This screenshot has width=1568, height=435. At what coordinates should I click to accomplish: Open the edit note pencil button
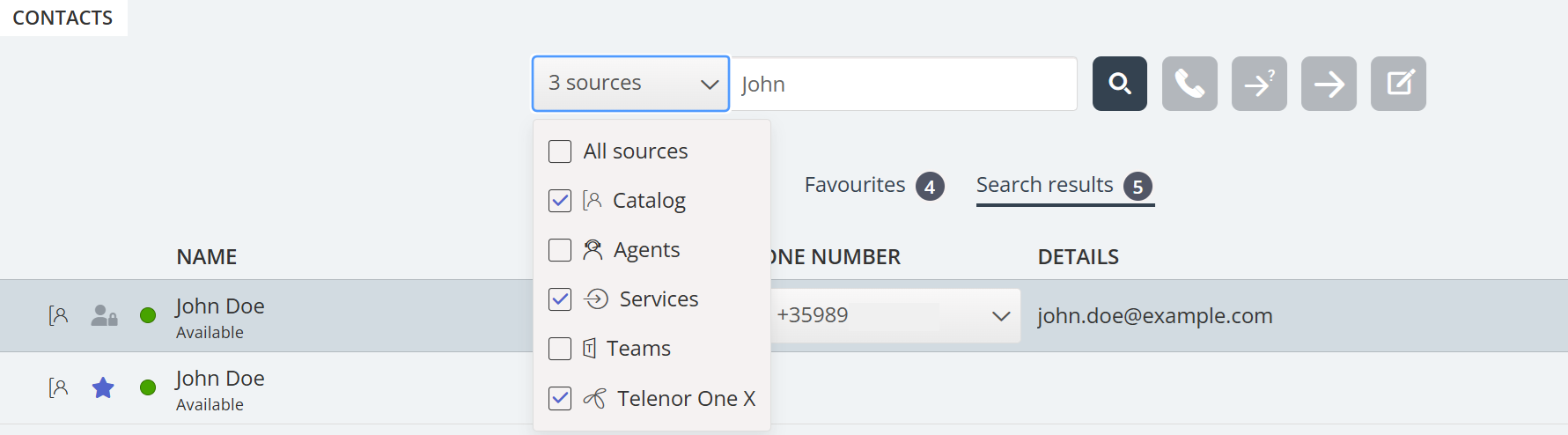(1398, 84)
